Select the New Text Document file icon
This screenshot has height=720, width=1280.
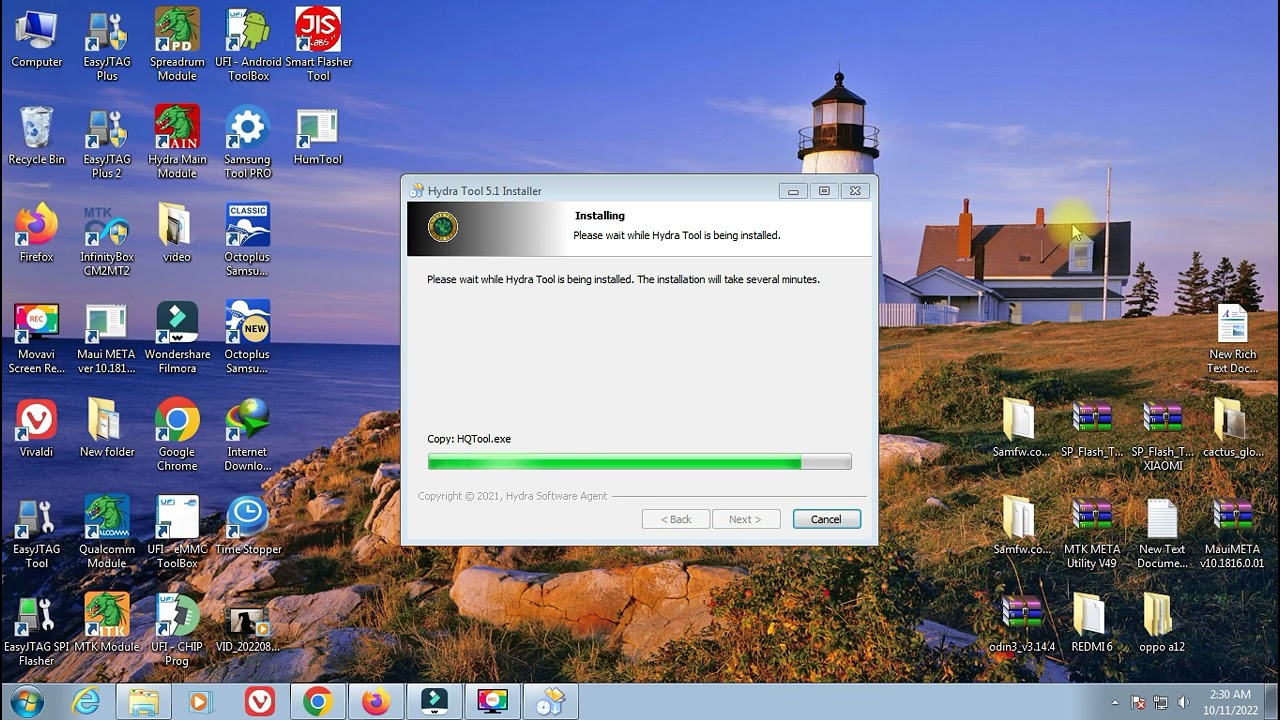tap(1162, 533)
